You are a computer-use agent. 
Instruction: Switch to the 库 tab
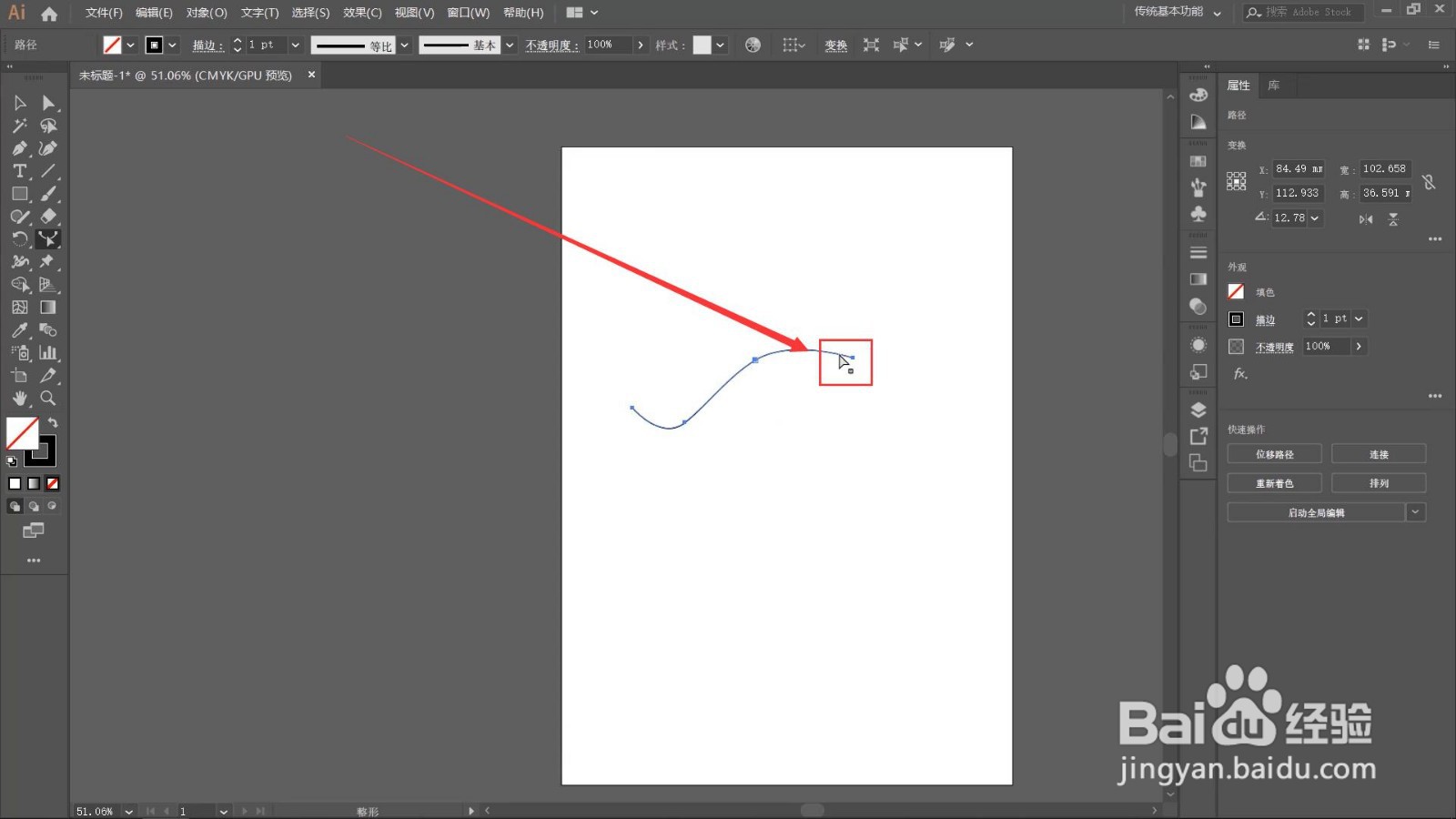tap(1274, 86)
